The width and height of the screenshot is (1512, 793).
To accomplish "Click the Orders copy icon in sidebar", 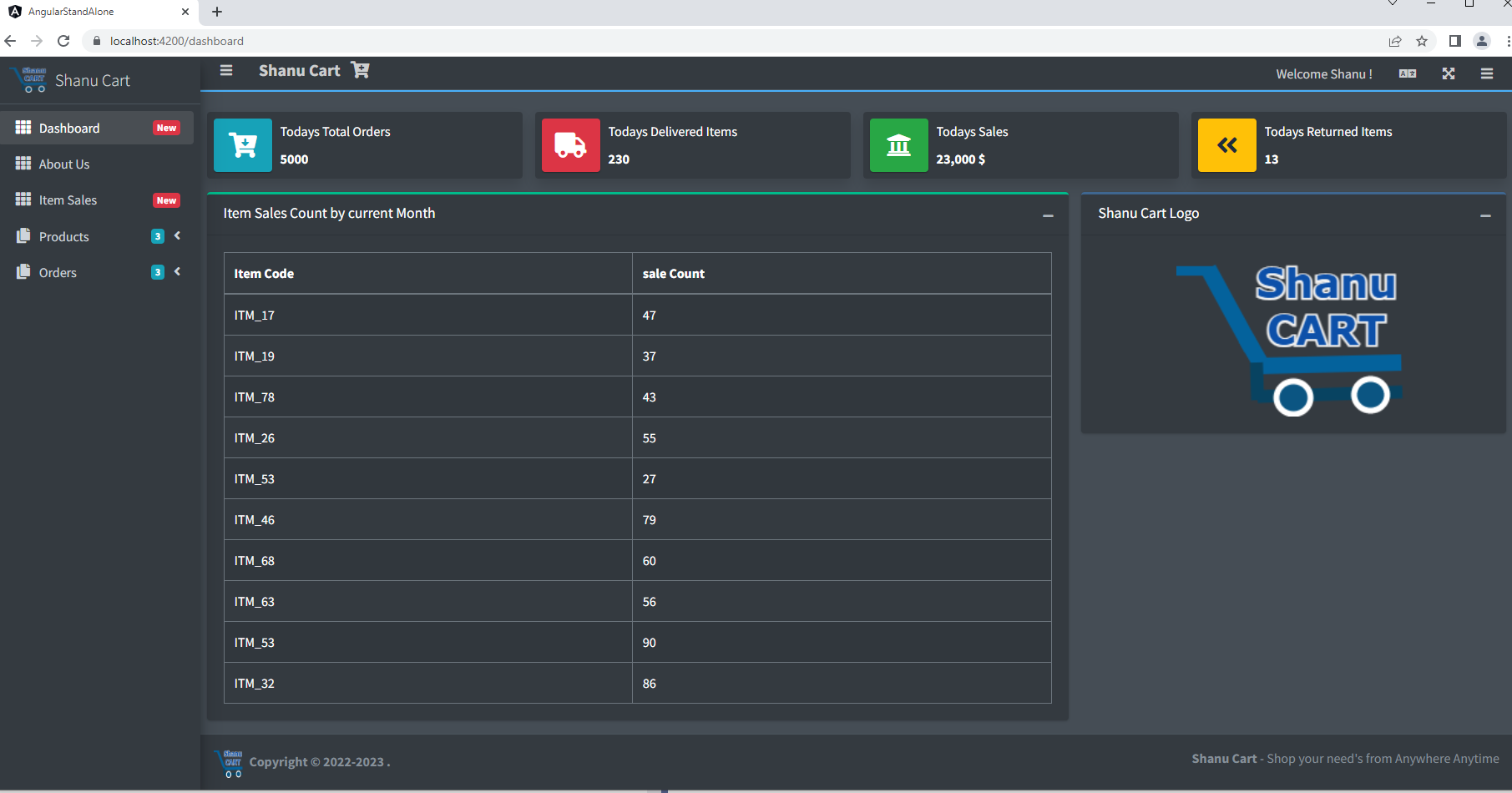I will [23, 272].
